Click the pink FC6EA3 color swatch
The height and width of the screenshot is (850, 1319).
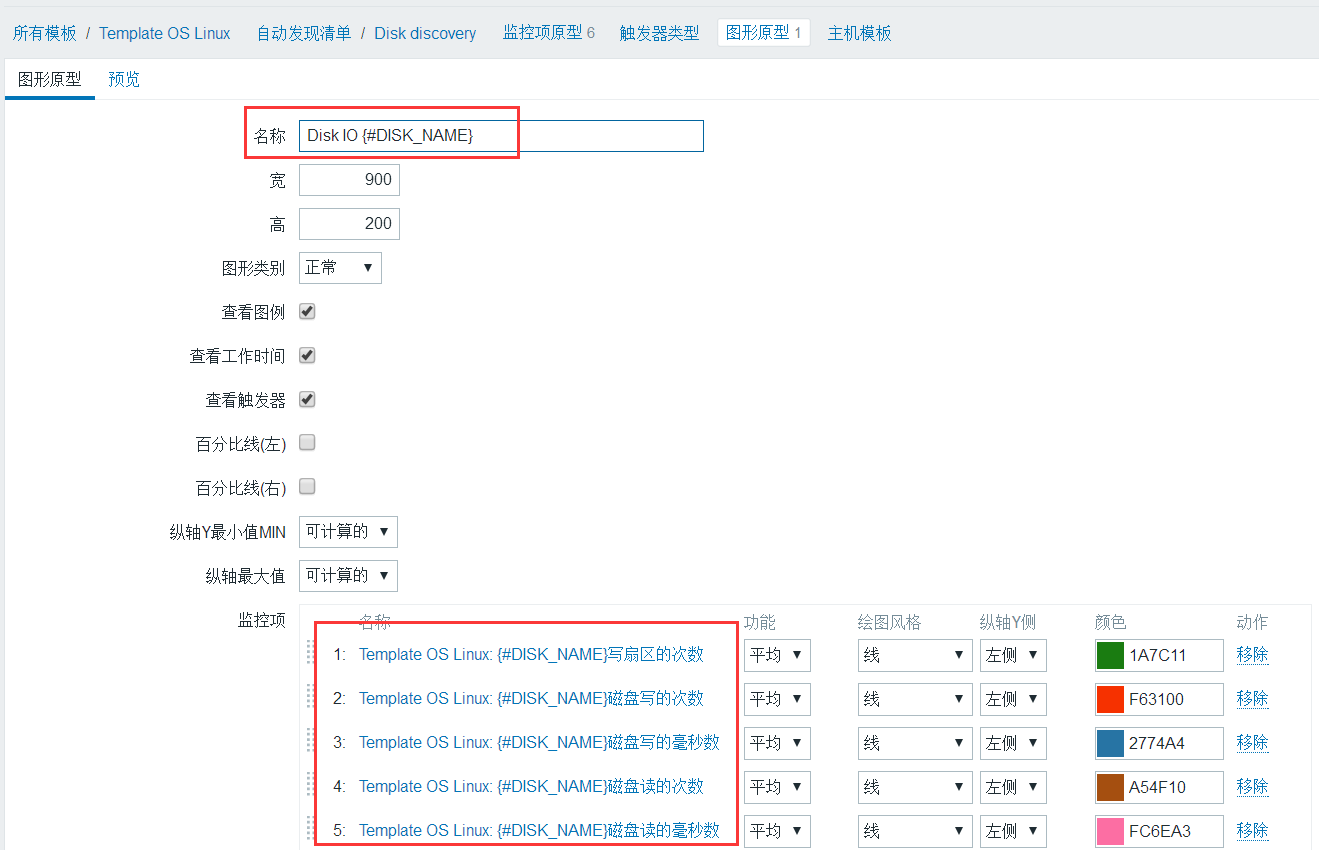tap(1110, 831)
